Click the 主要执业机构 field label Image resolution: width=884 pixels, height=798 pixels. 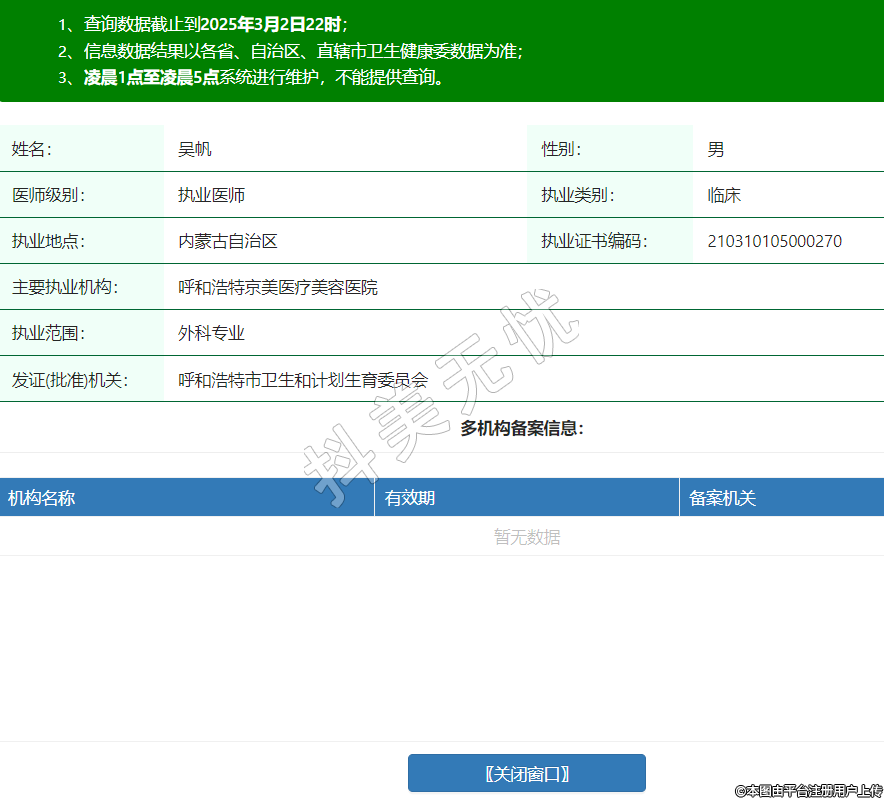coord(65,288)
